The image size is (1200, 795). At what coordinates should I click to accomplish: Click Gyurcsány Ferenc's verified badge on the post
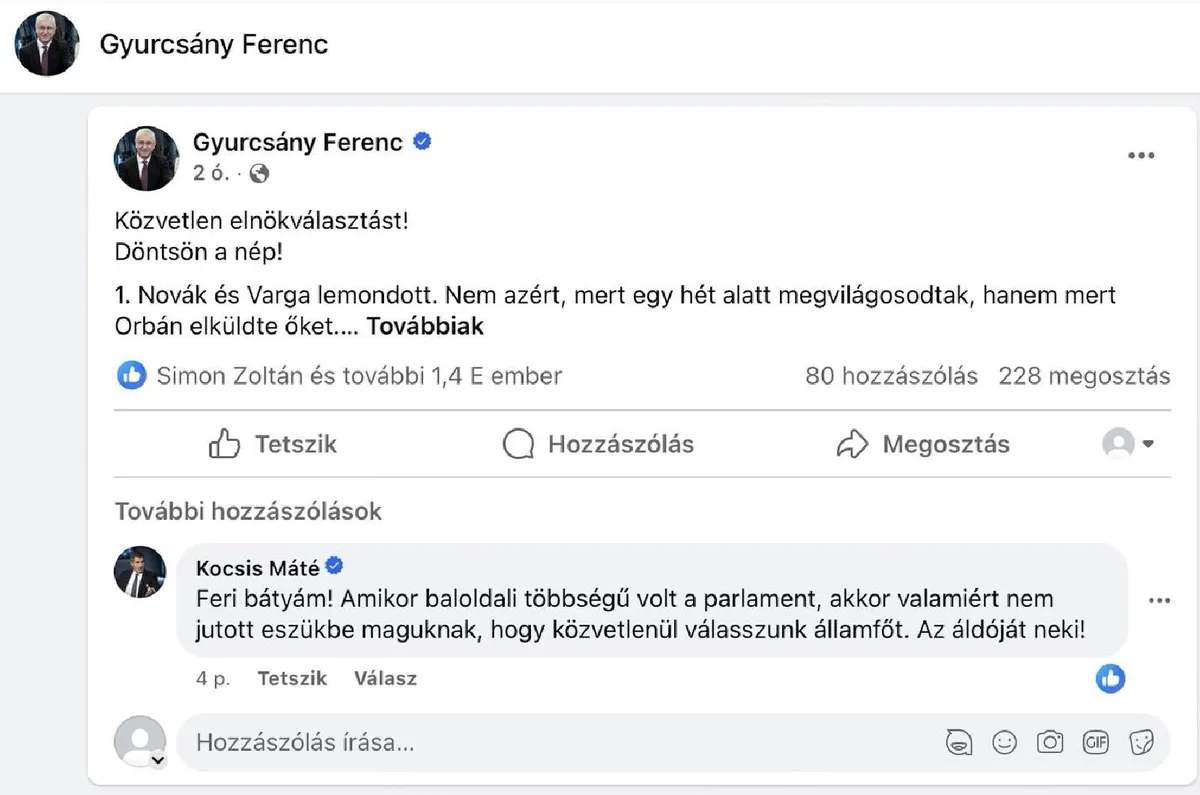[x=422, y=142]
